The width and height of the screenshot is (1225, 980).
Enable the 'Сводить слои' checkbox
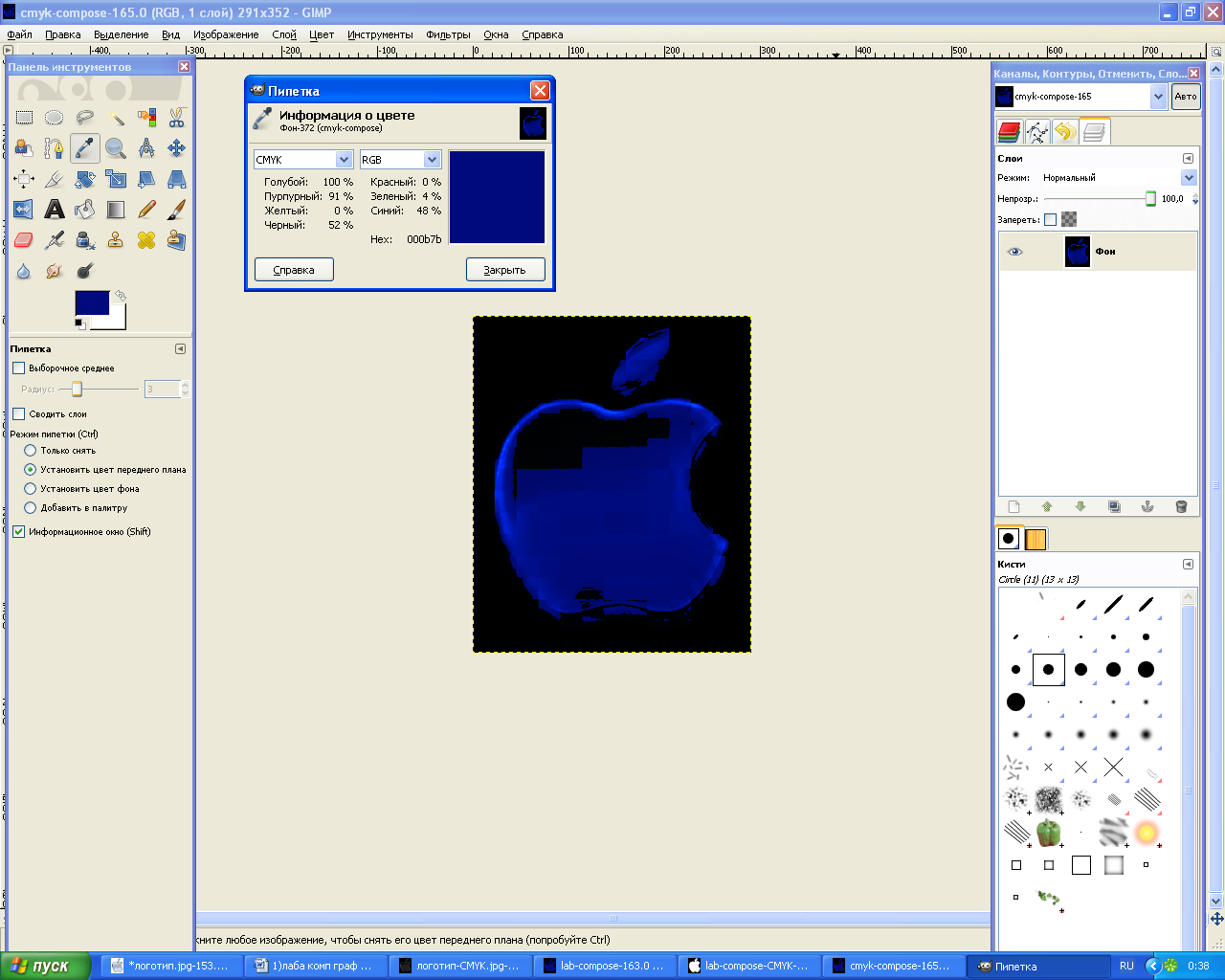click(18, 414)
